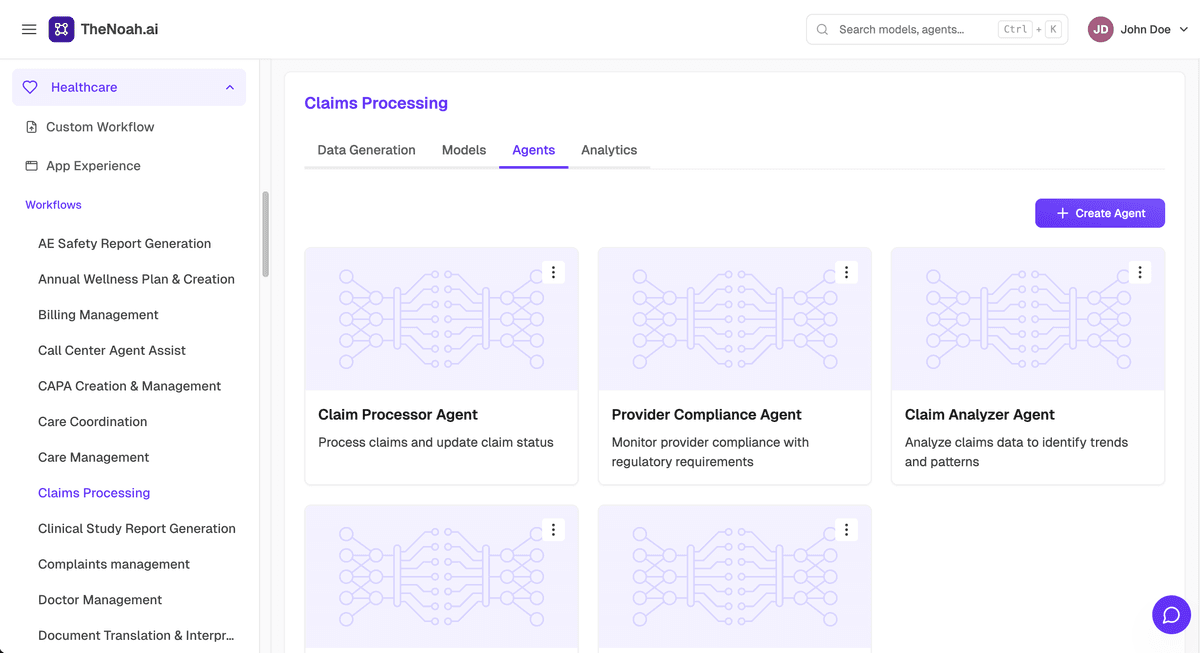Open Claim Analyzer Agent options menu

[1140, 272]
